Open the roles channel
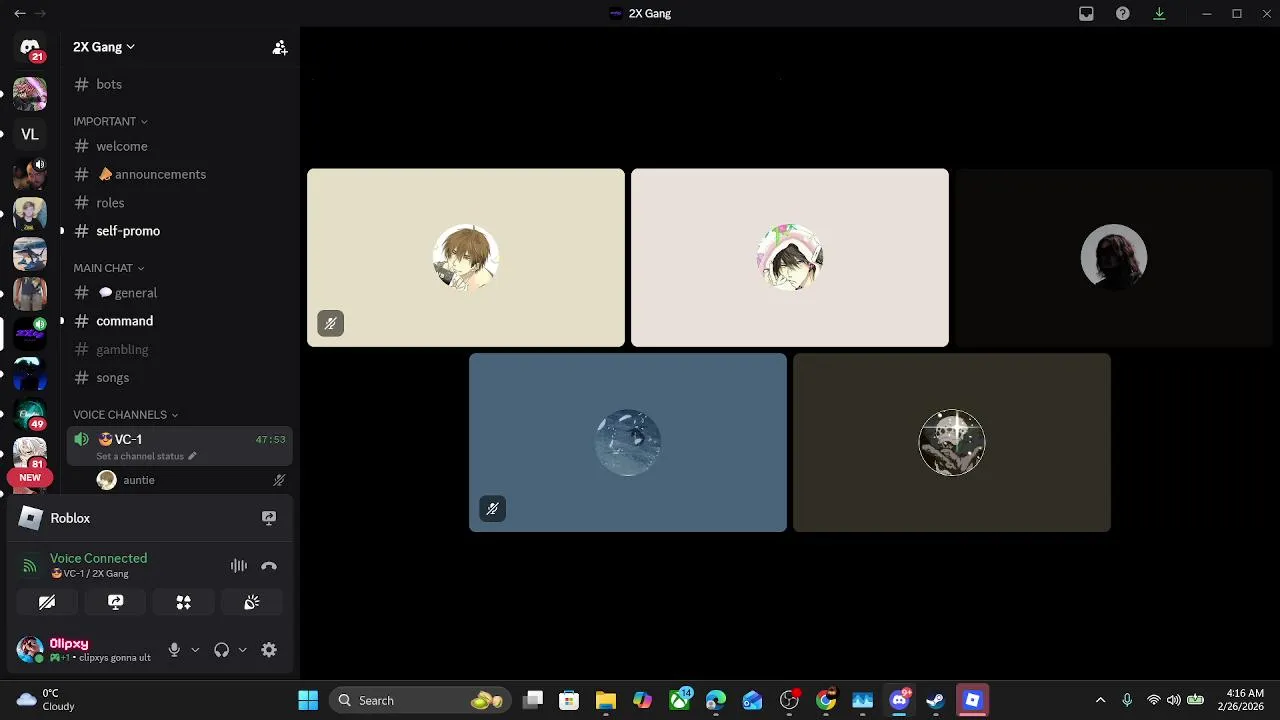The height and width of the screenshot is (720, 1280). click(180, 202)
